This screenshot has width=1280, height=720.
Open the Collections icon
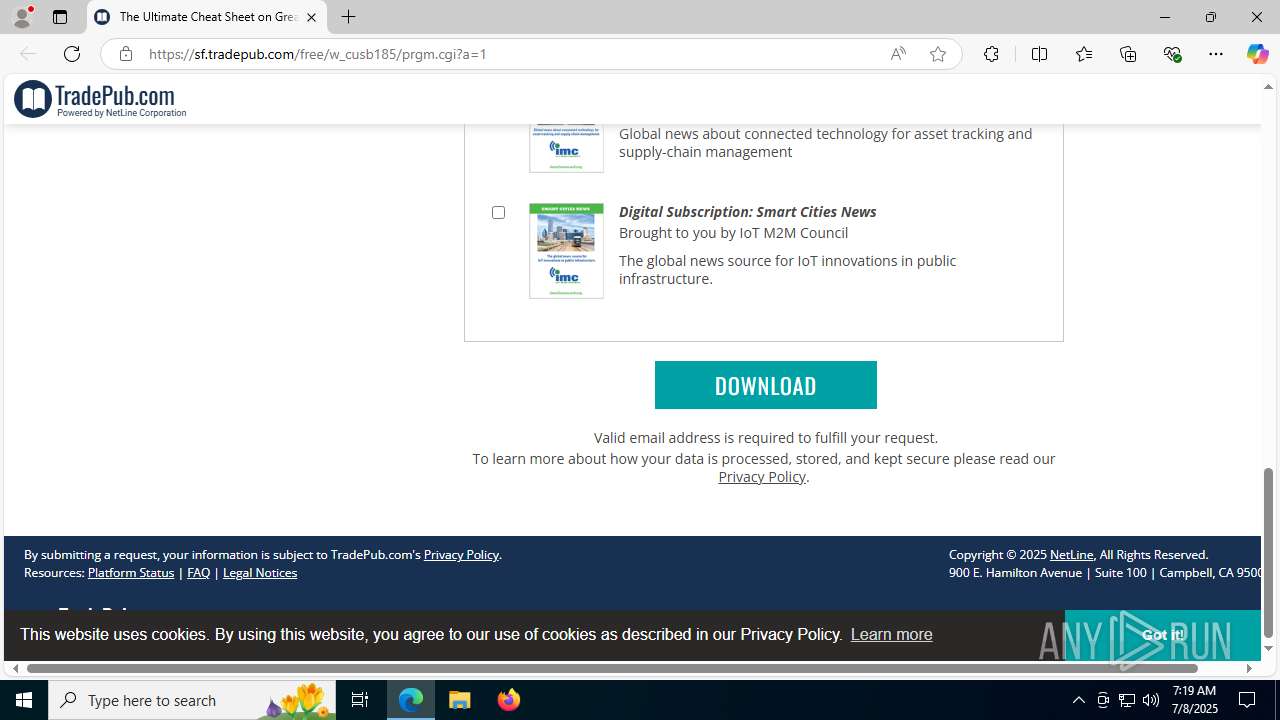tap(1128, 54)
